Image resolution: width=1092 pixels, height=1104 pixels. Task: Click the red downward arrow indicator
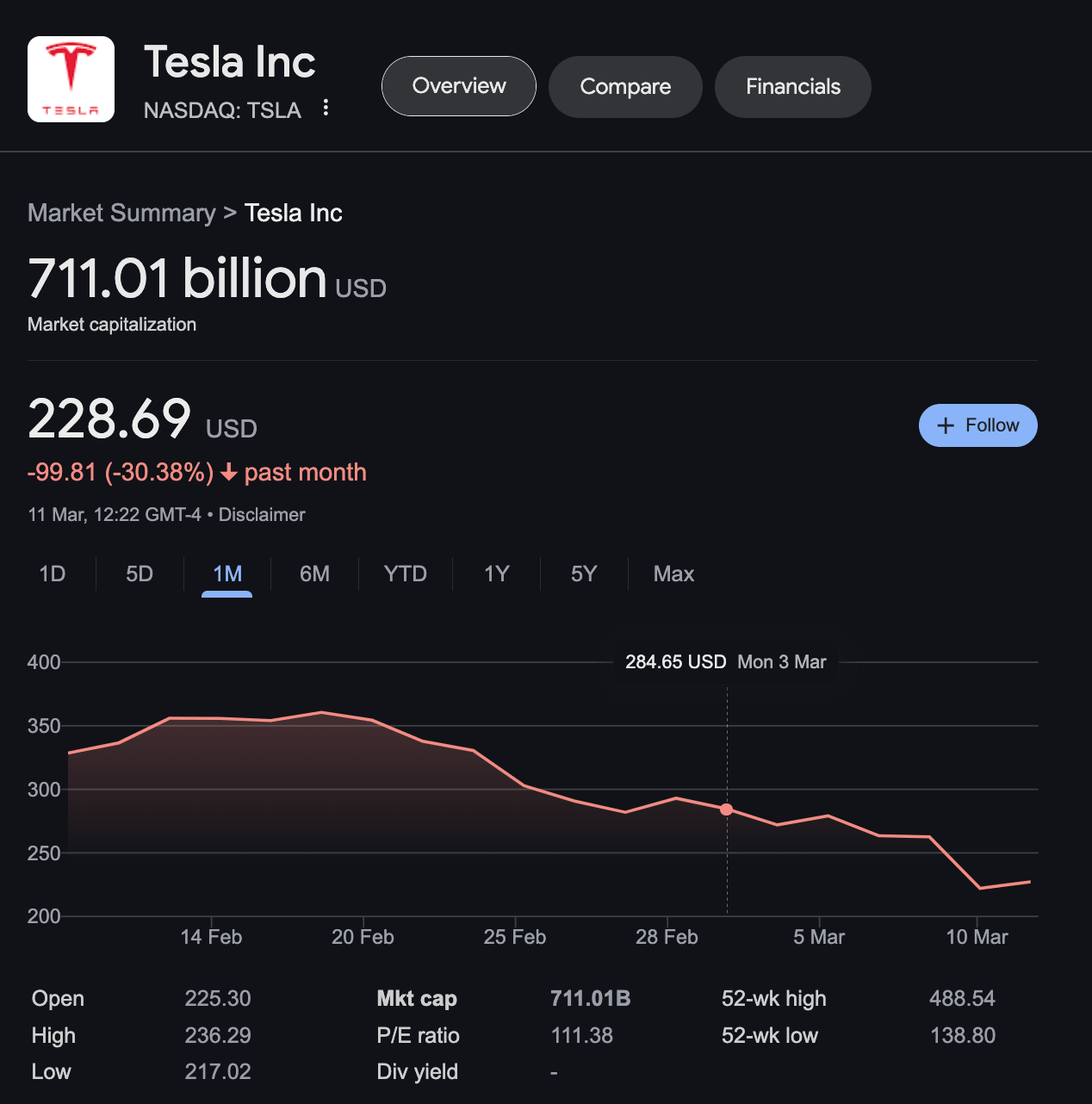point(228,473)
